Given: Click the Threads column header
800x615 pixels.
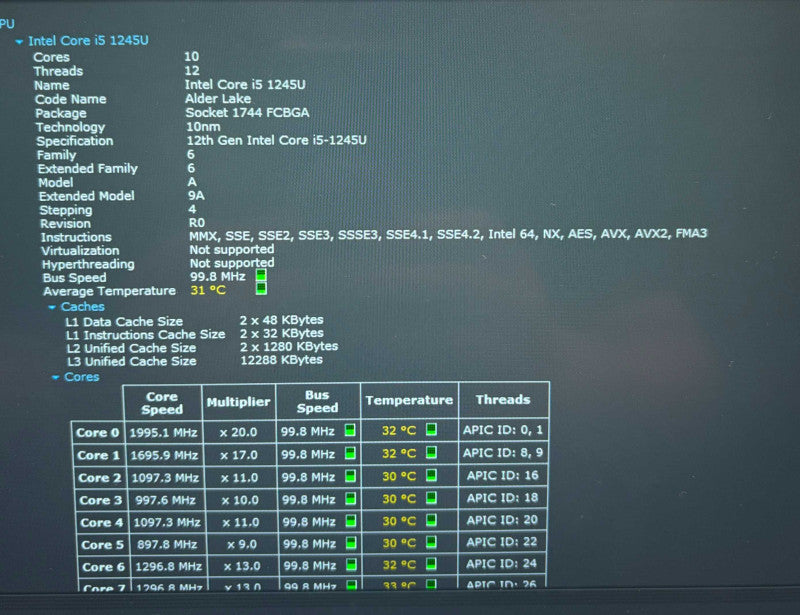Looking at the screenshot, I should (503, 400).
